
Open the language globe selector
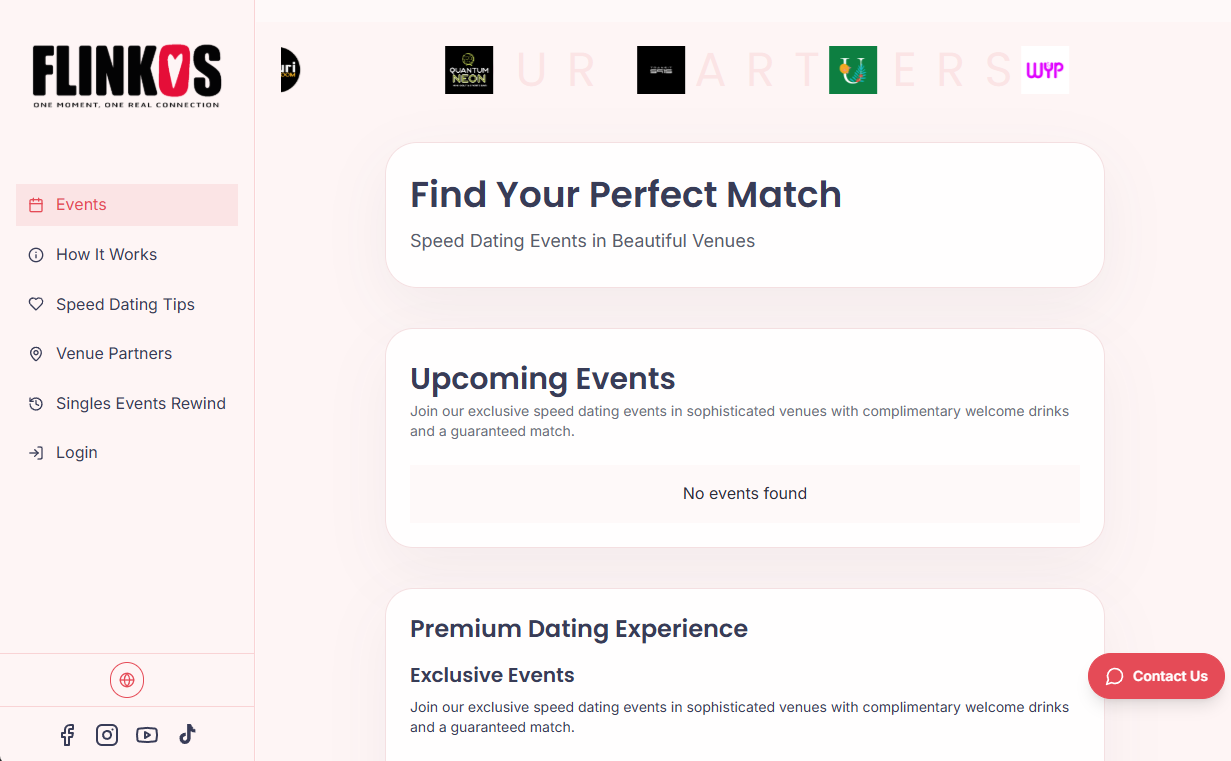click(126, 679)
